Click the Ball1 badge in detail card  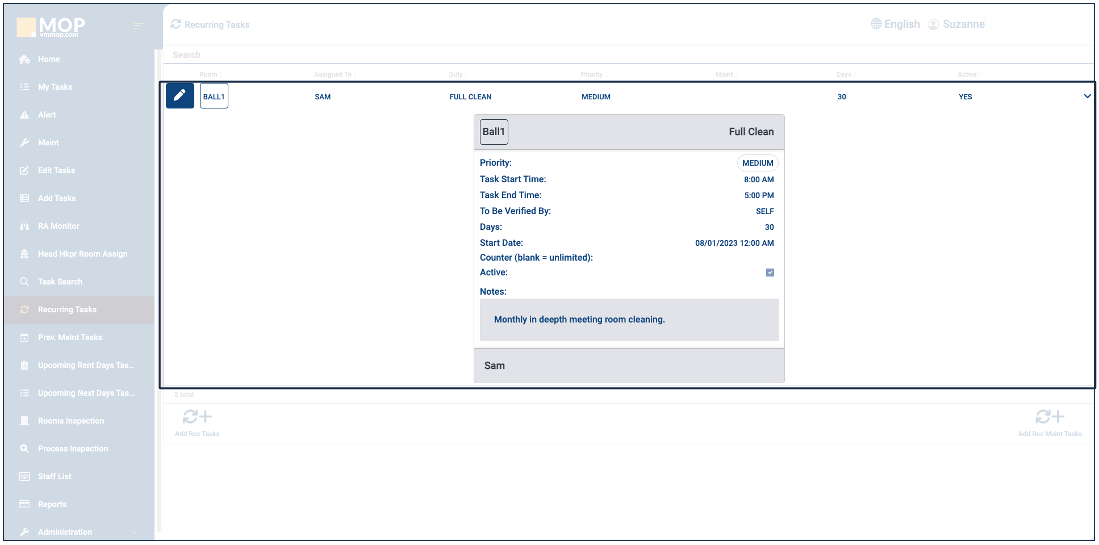pos(494,132)
